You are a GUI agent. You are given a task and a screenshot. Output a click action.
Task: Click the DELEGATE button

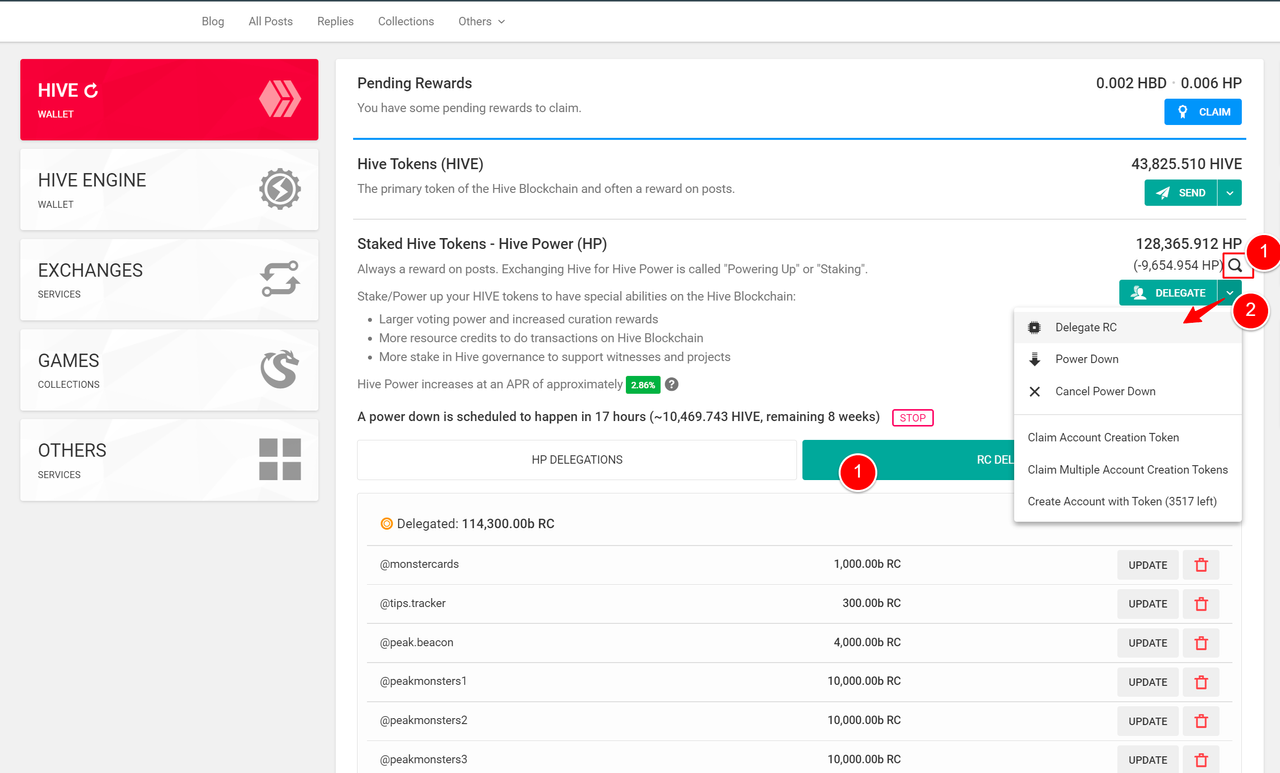click(1168, 293)
